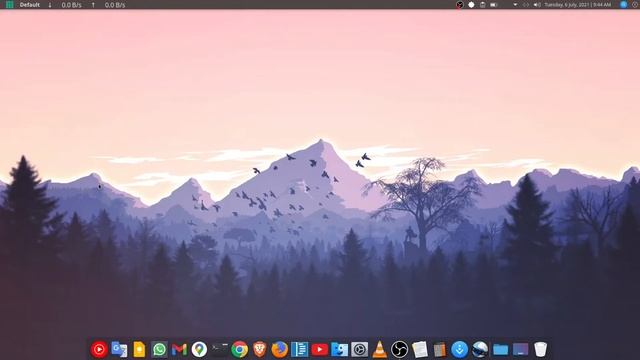Open the white paper notes icon

[x=420, y=349]
